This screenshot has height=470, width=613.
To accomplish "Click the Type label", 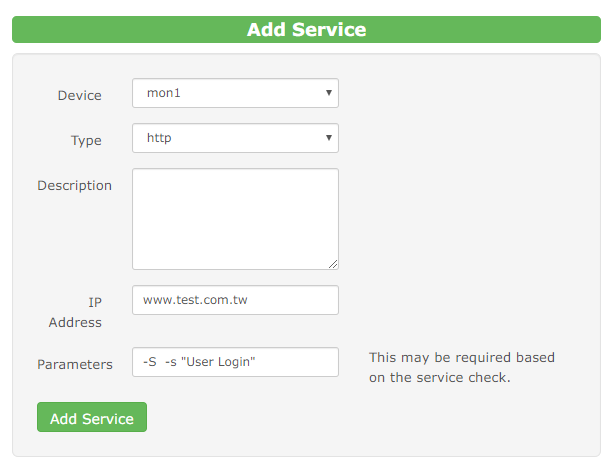I will [86, 140].
